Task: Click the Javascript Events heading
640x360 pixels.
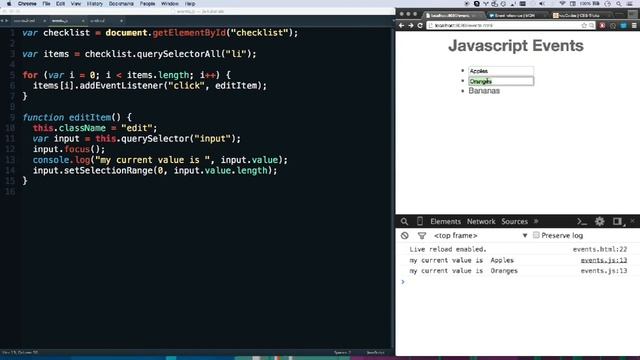Action: pyautogui.click(x=516, y=45)
